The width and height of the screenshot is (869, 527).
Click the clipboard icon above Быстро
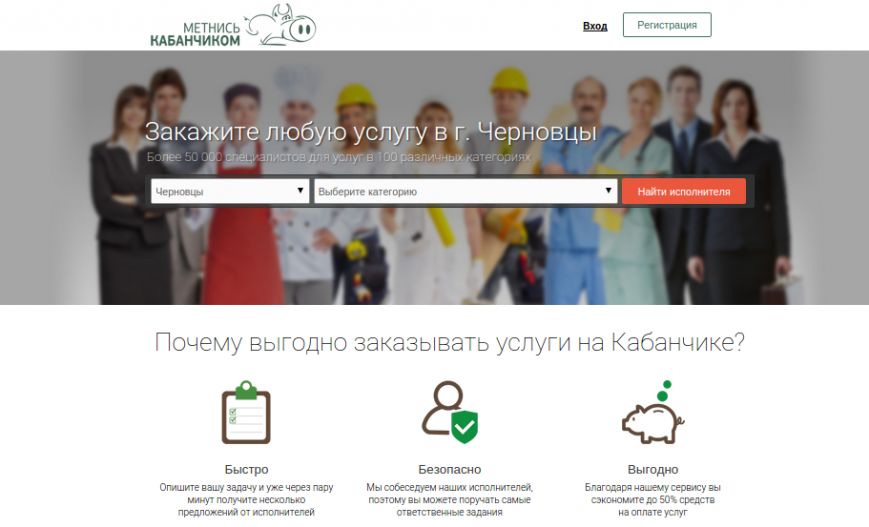coord(246,412)
